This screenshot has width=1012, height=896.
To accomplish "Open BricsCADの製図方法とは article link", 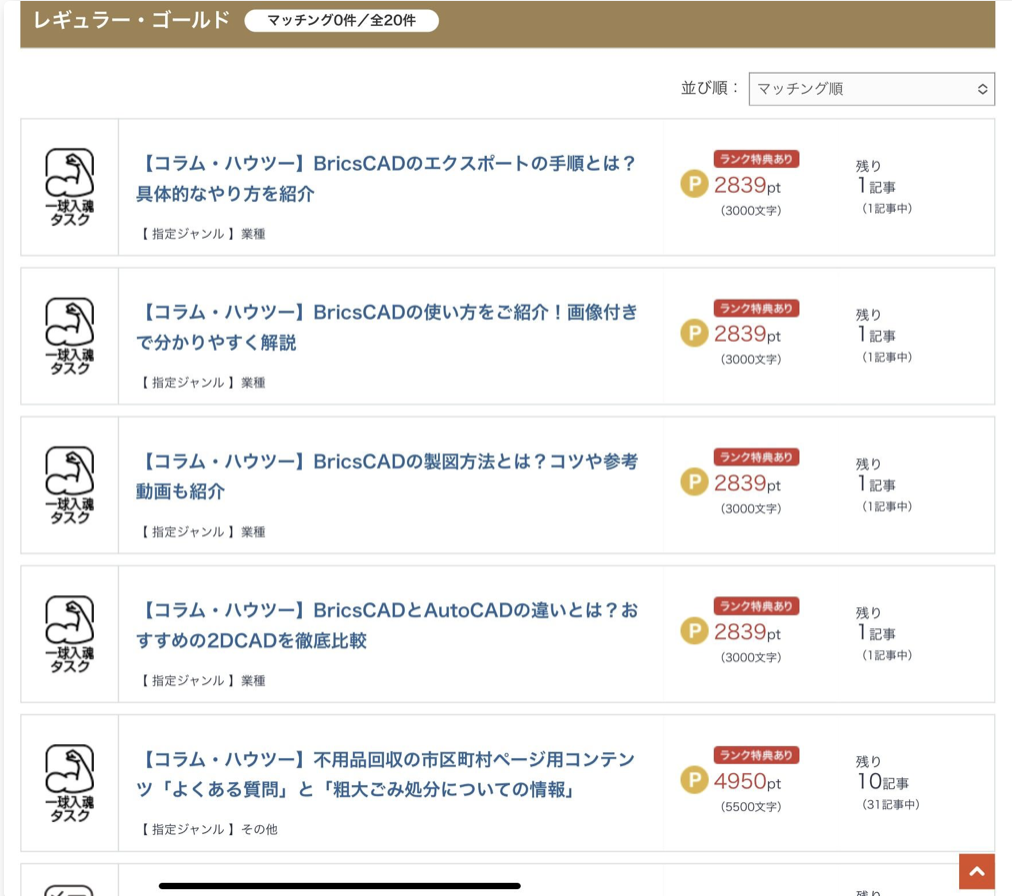I will click(x=386, y=476).
